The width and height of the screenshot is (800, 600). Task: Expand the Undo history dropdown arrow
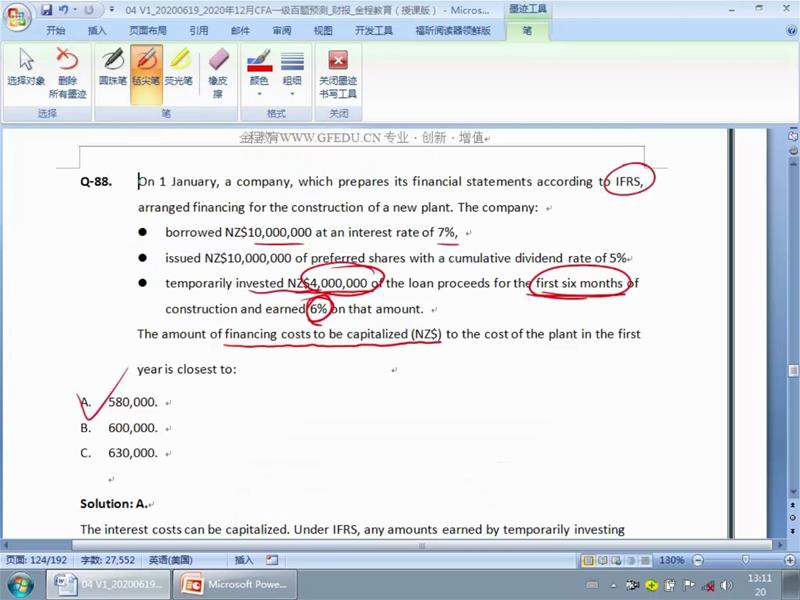tap(75, 10)
